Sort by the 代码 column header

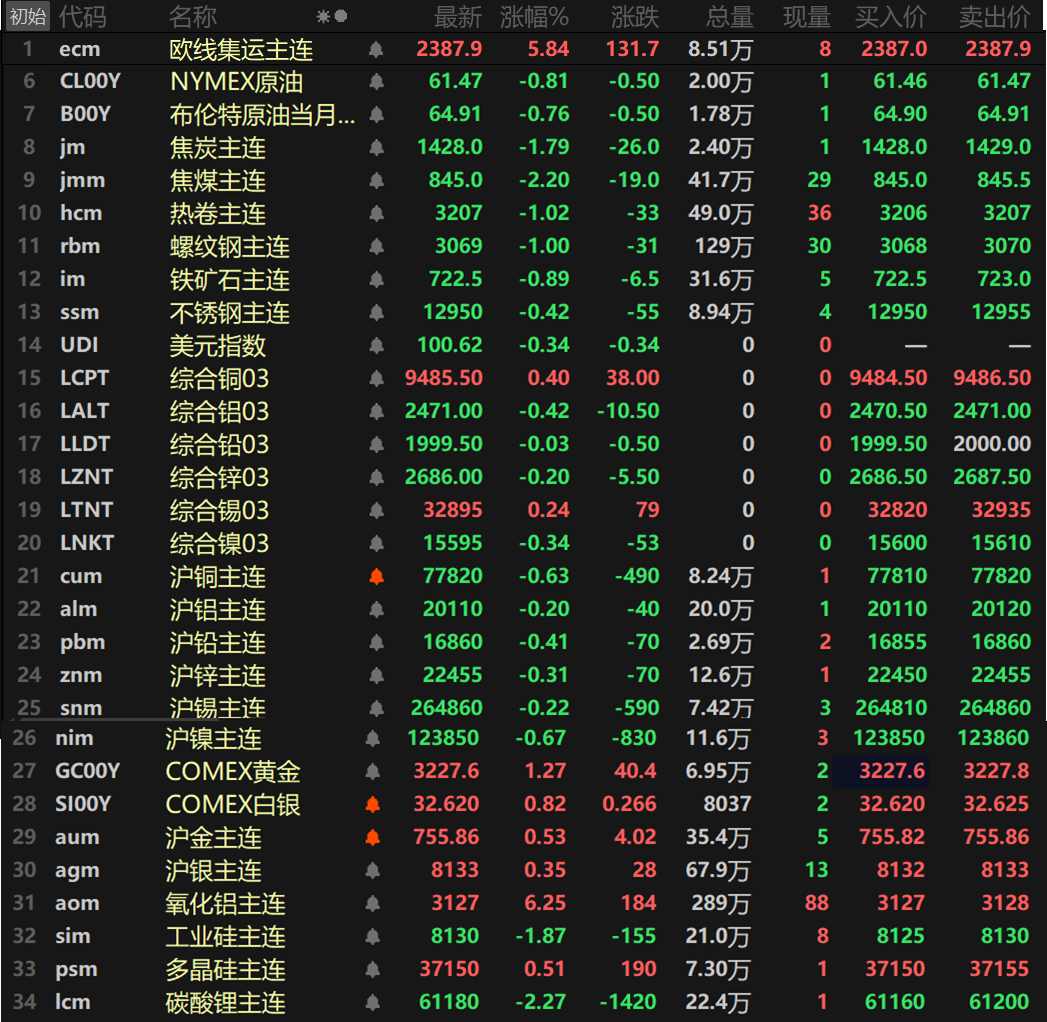point(83,17)
